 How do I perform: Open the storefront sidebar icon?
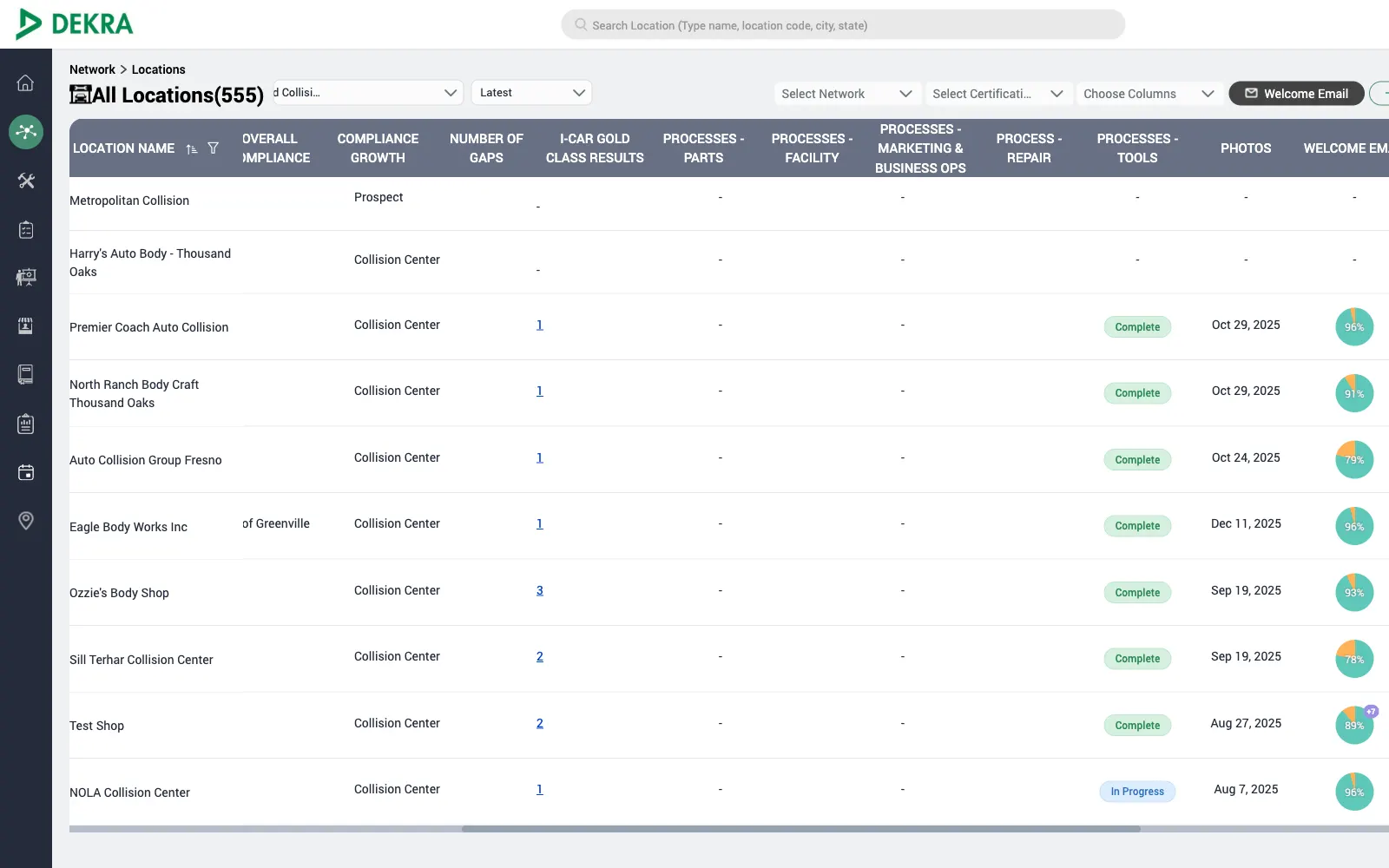coord(26,326)
